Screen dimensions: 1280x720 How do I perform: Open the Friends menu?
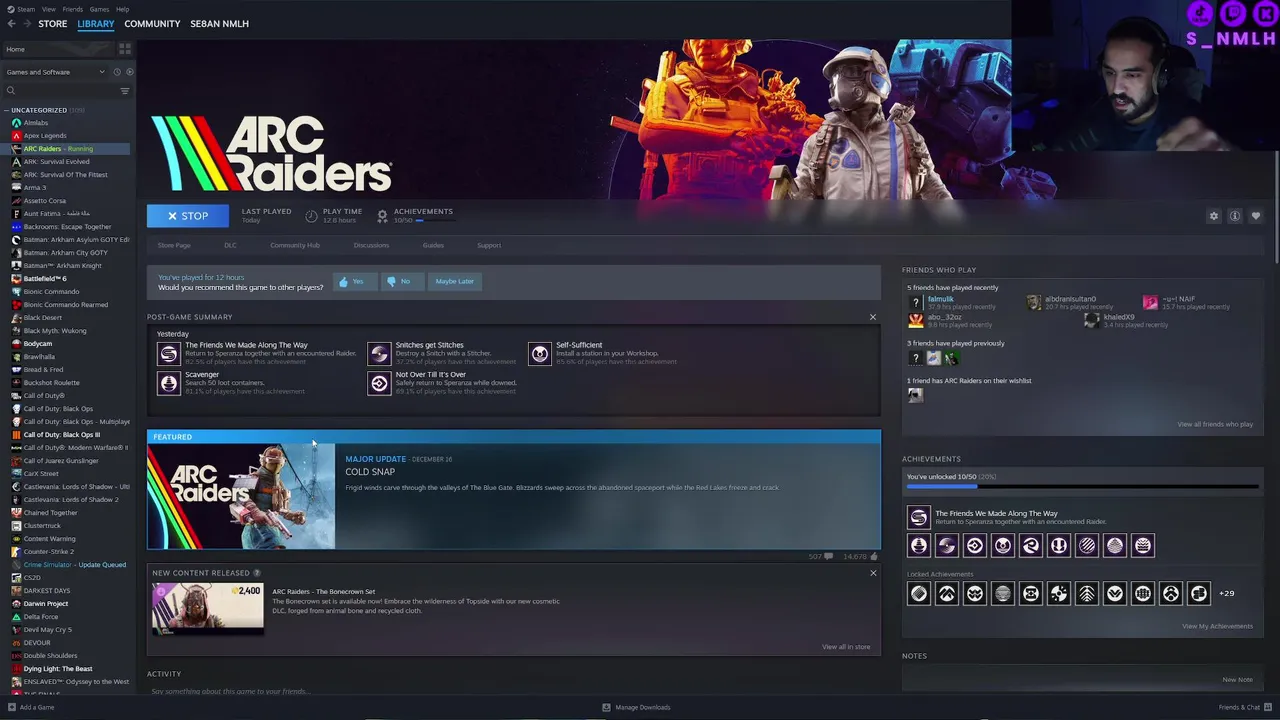[73, 9]
